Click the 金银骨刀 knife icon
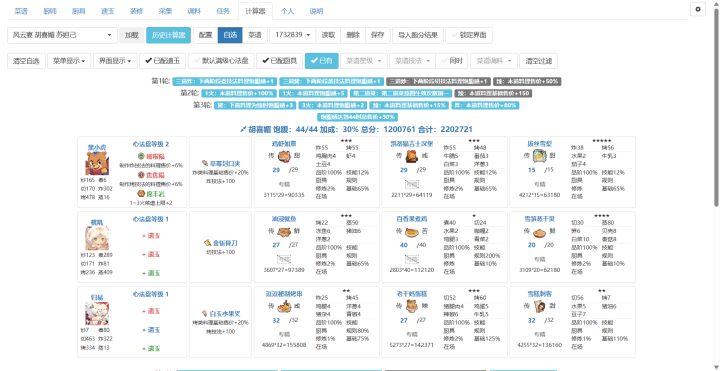This screenshot has width=720, height=371. (208, 242)
